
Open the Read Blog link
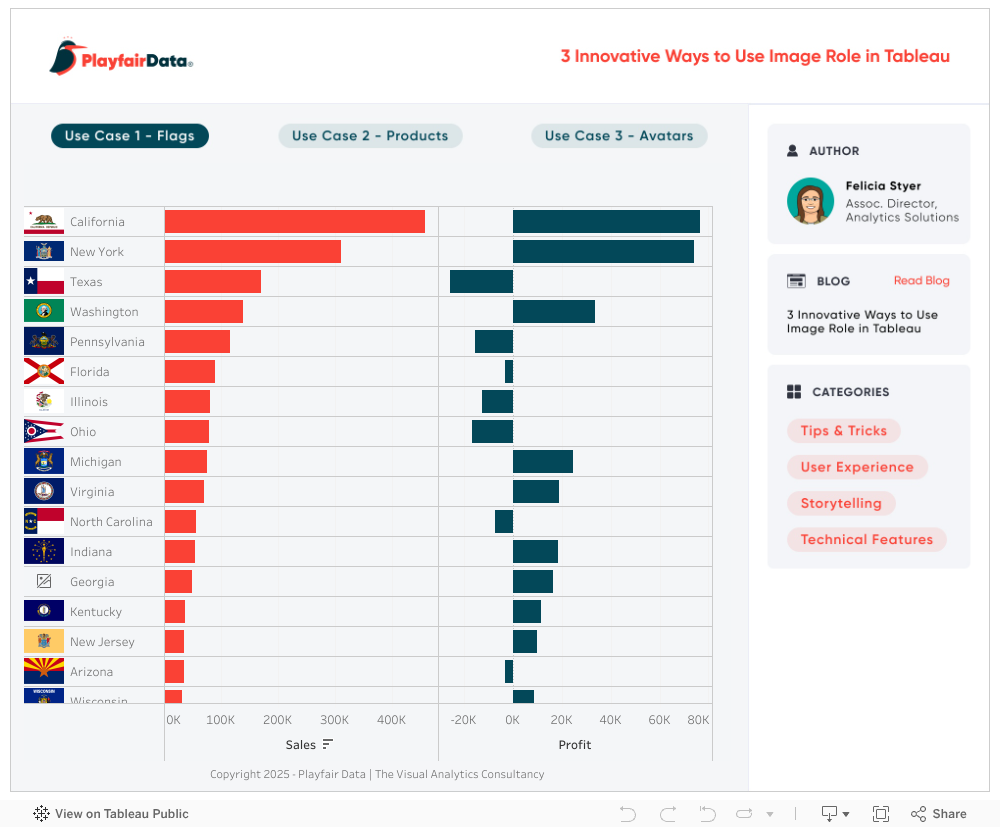[921, 281]
